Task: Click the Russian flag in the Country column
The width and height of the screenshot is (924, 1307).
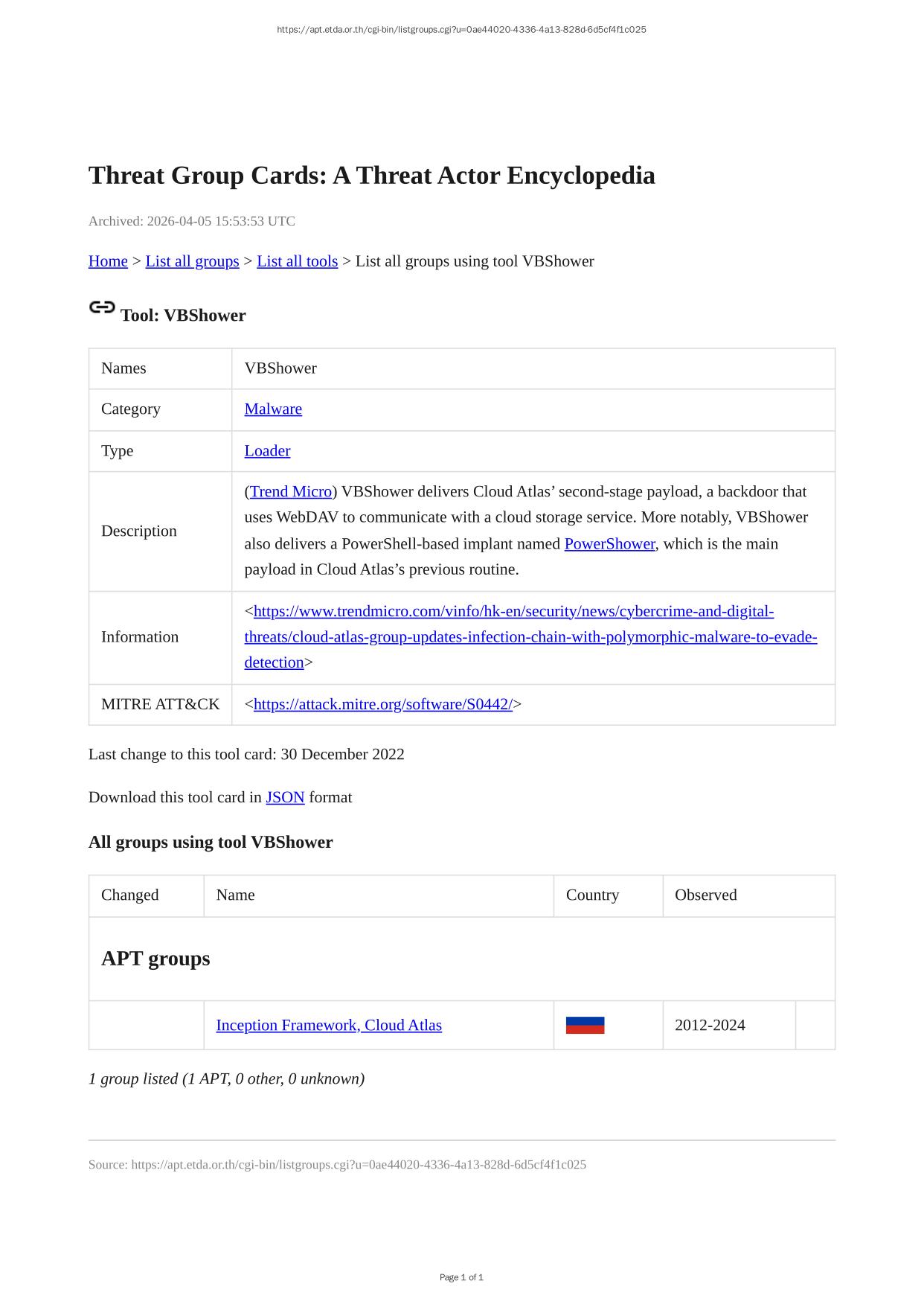Action: click(585, 1025)
